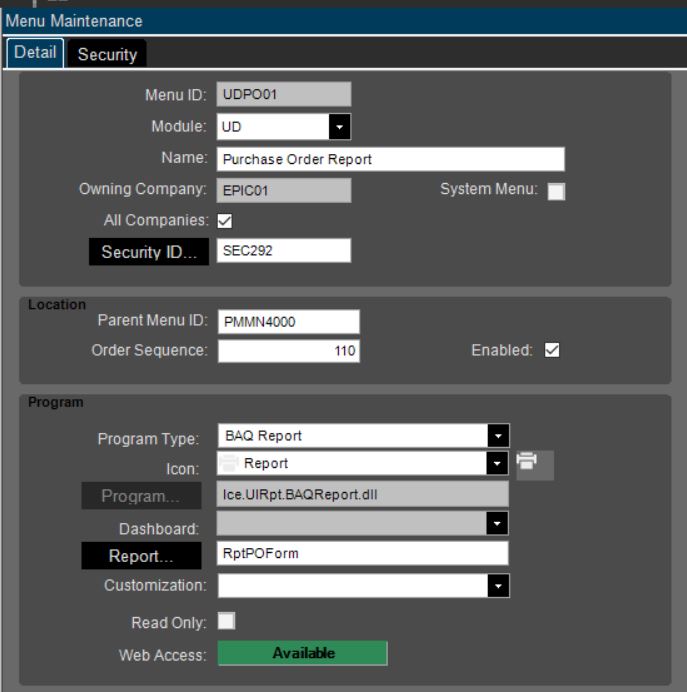This screenshot has width=687, height=692.
Task: Click the Module UD text field
Action: click(x=273, y=127)
